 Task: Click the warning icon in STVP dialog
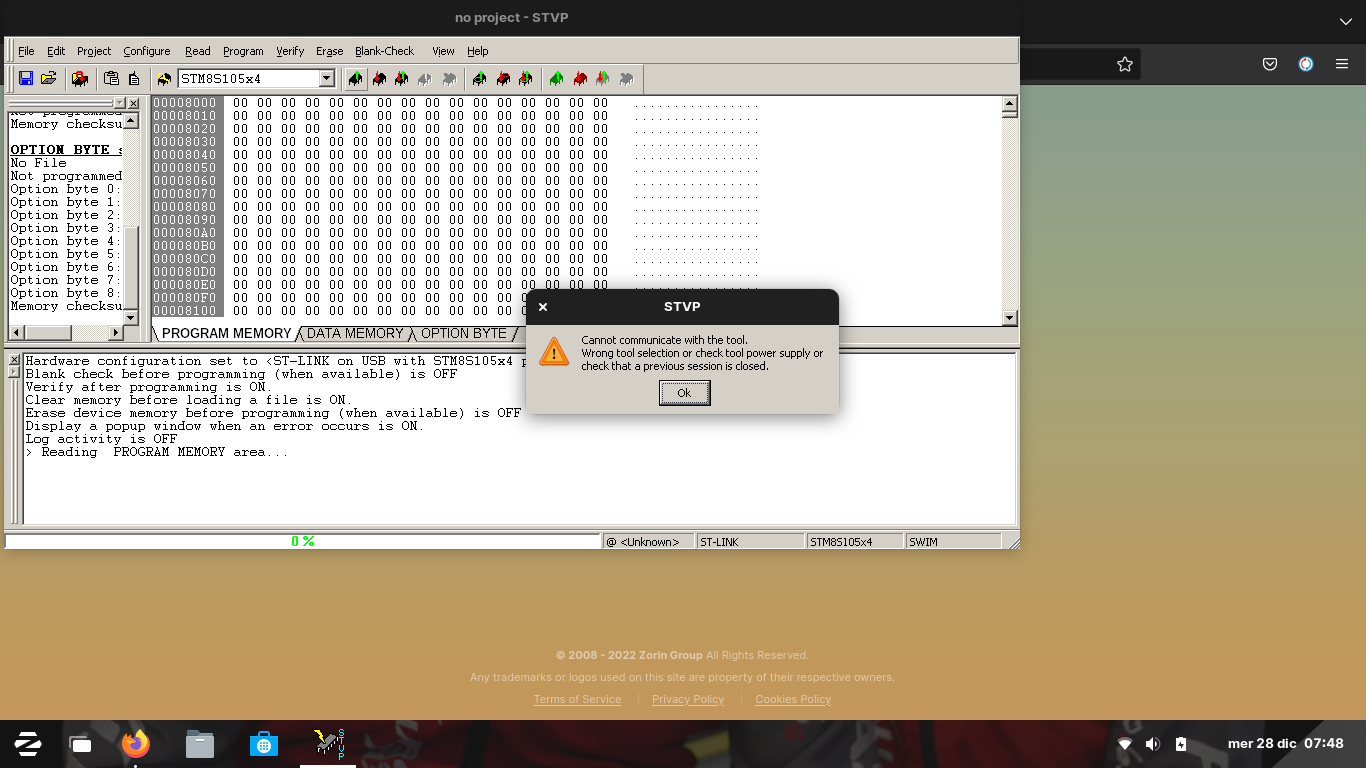coord(553,352)
